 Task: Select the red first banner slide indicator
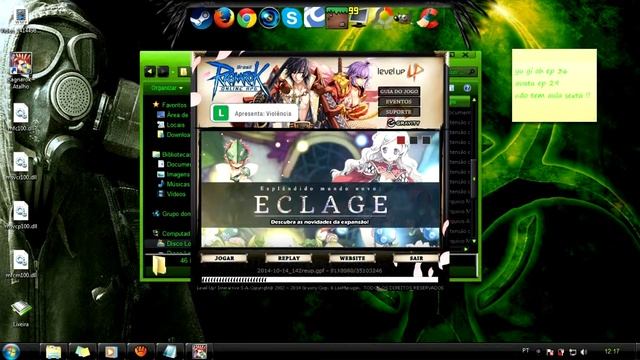point(401,140)
